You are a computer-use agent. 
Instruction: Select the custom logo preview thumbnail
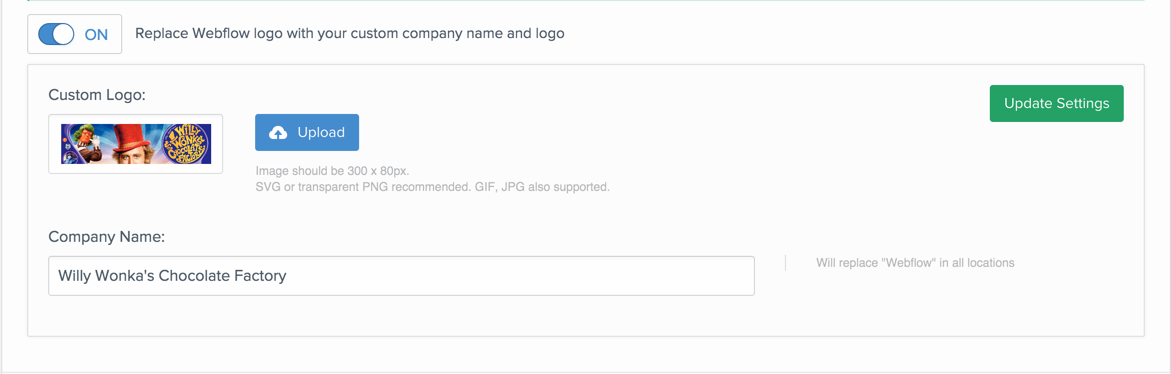136,144
